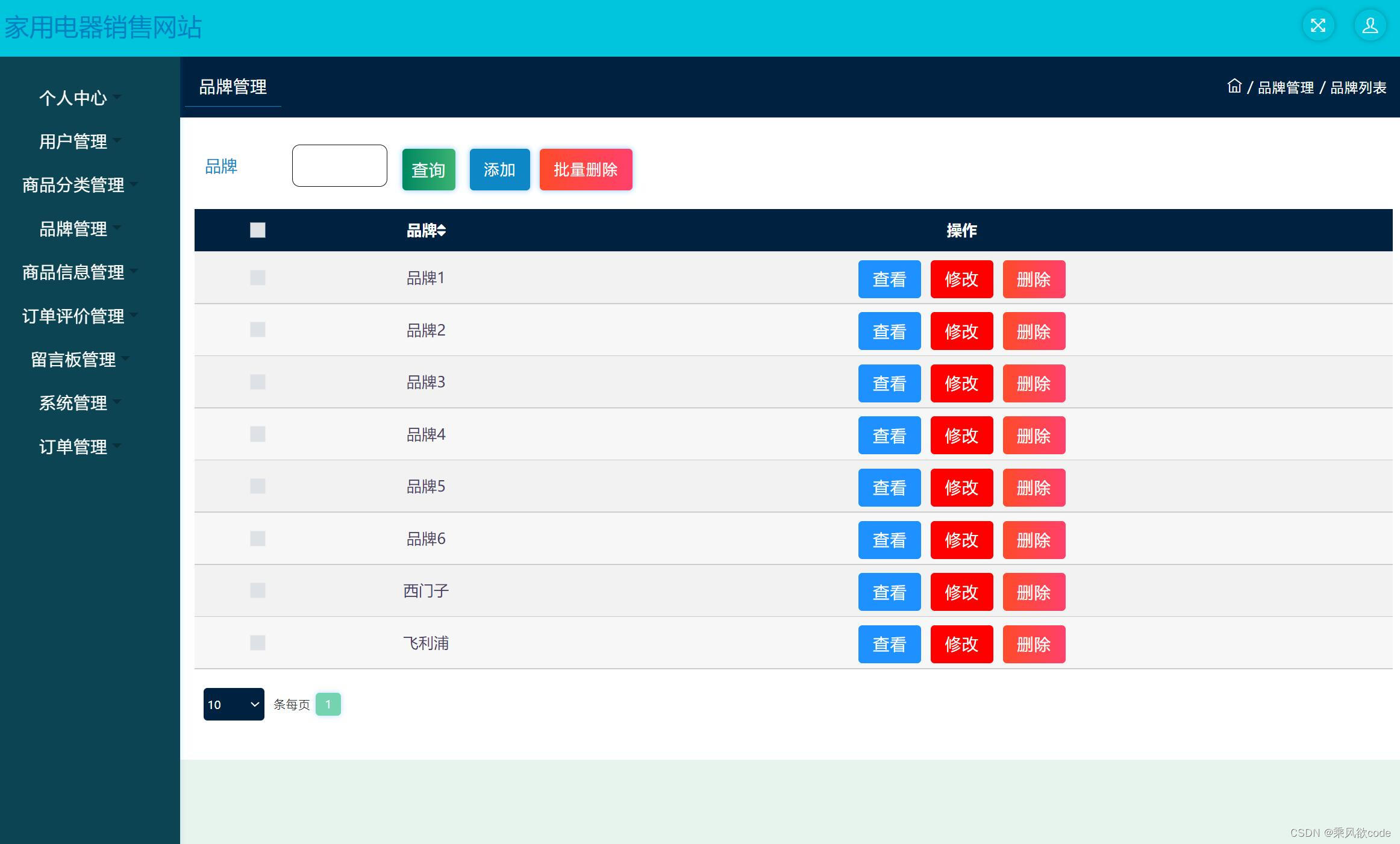Expand the 个人中心 sidebar menu
This screenshot has height=844, width=1400.
[73, 98]
